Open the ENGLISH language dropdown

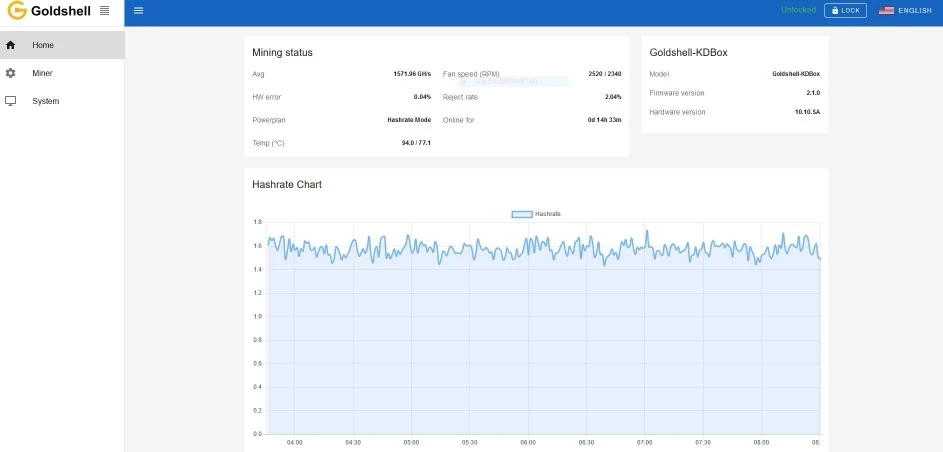point(905,10)
